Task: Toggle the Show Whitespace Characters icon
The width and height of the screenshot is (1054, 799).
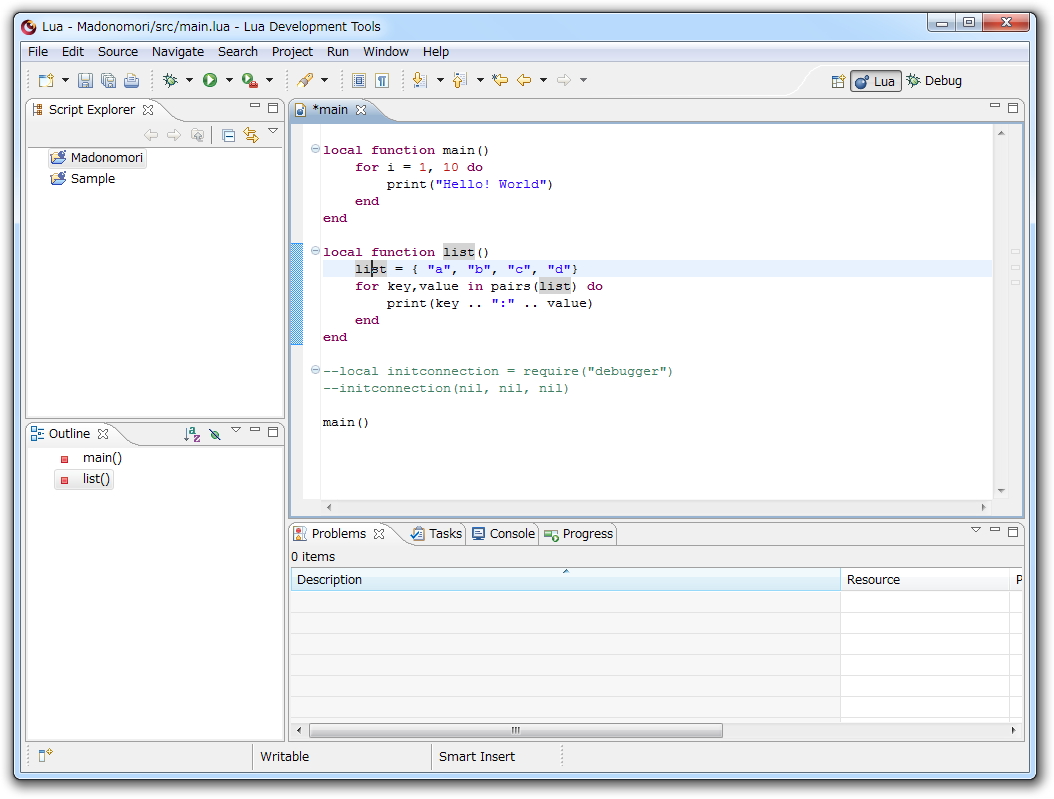Action: pos(383,80)
